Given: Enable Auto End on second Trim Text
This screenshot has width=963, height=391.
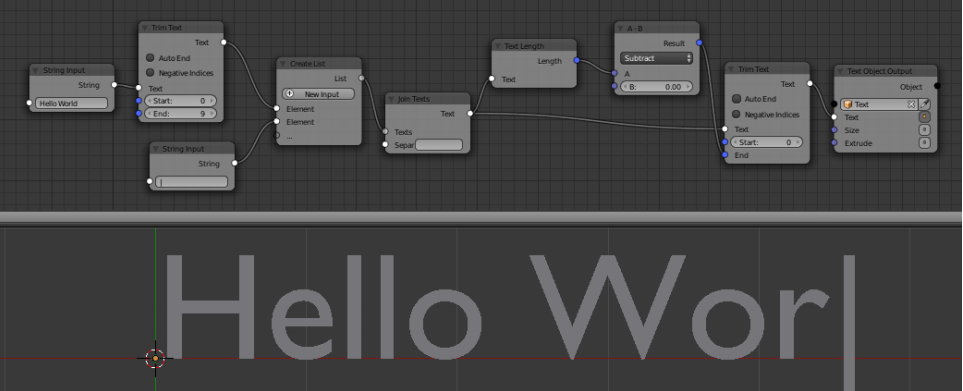Looking at the screenshot, I should click(x=736, y=99).
